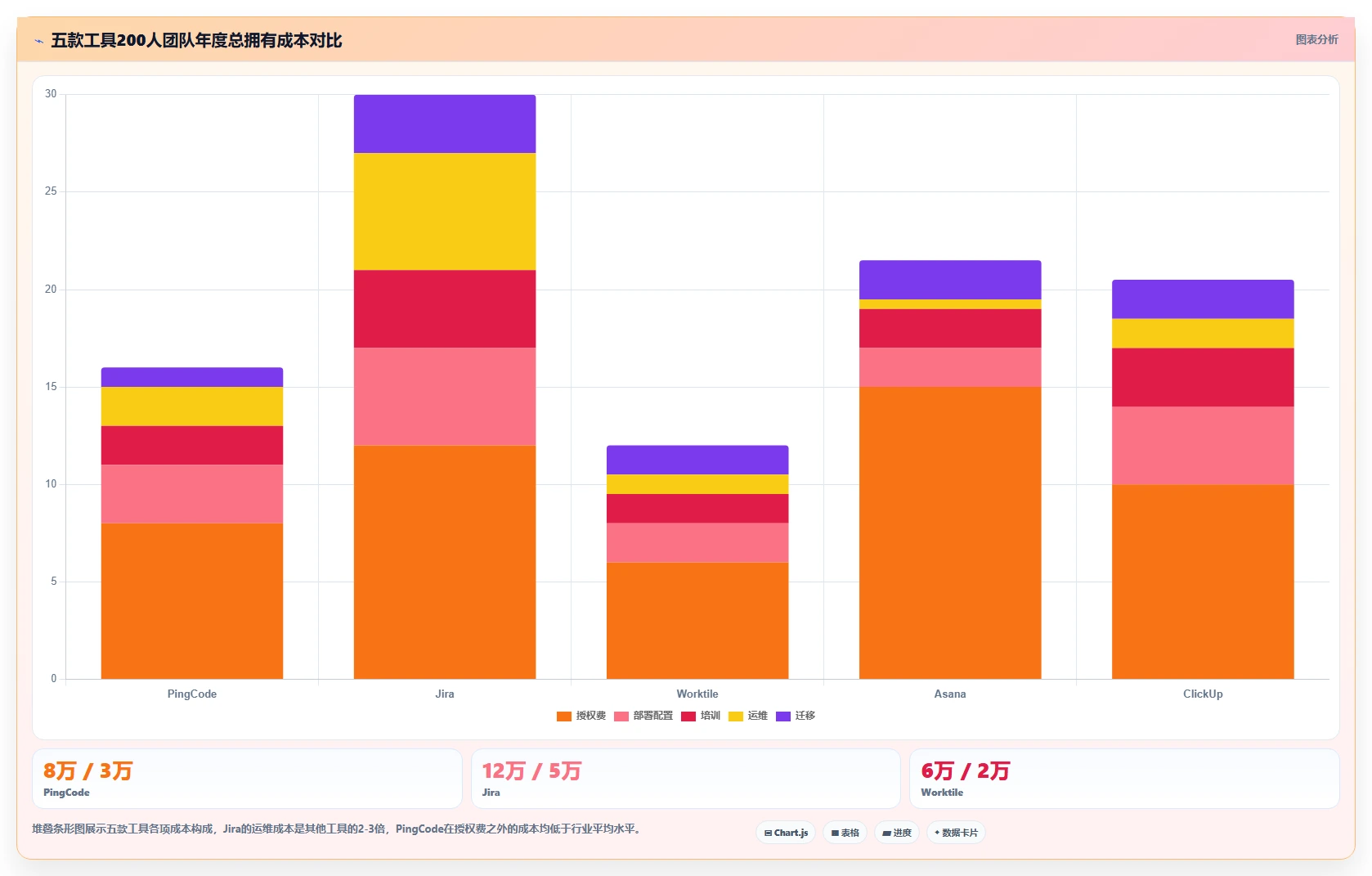Select the 数据卡片 tag

pyautogui.click(x=956, y=833)
